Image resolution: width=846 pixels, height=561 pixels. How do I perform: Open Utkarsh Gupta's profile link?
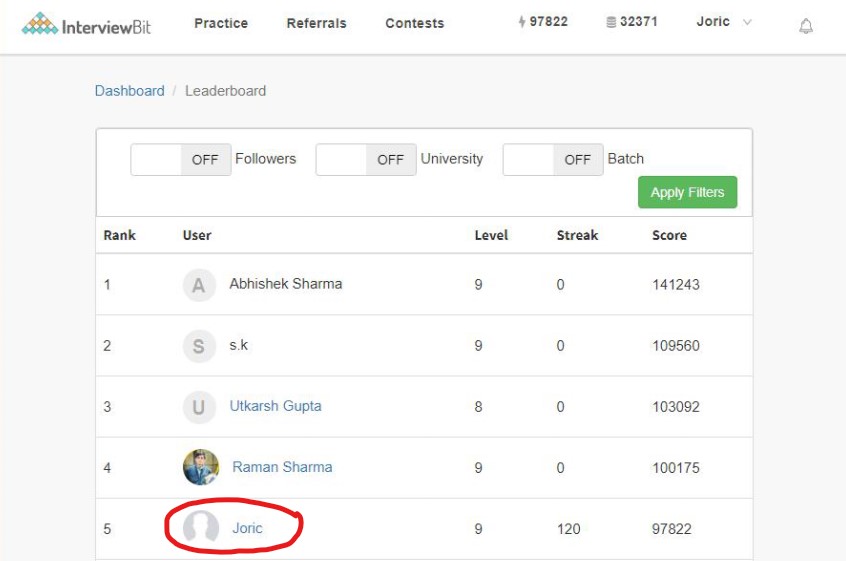coord(275,406)
